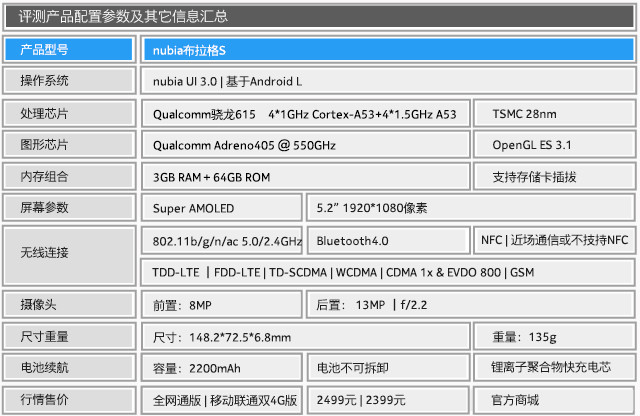Image resolution: width=640 pixels, height=416 pixels.
Task: Click the 5.2" 1920*1080像素 cell
Action: click(x=469, y=208)
